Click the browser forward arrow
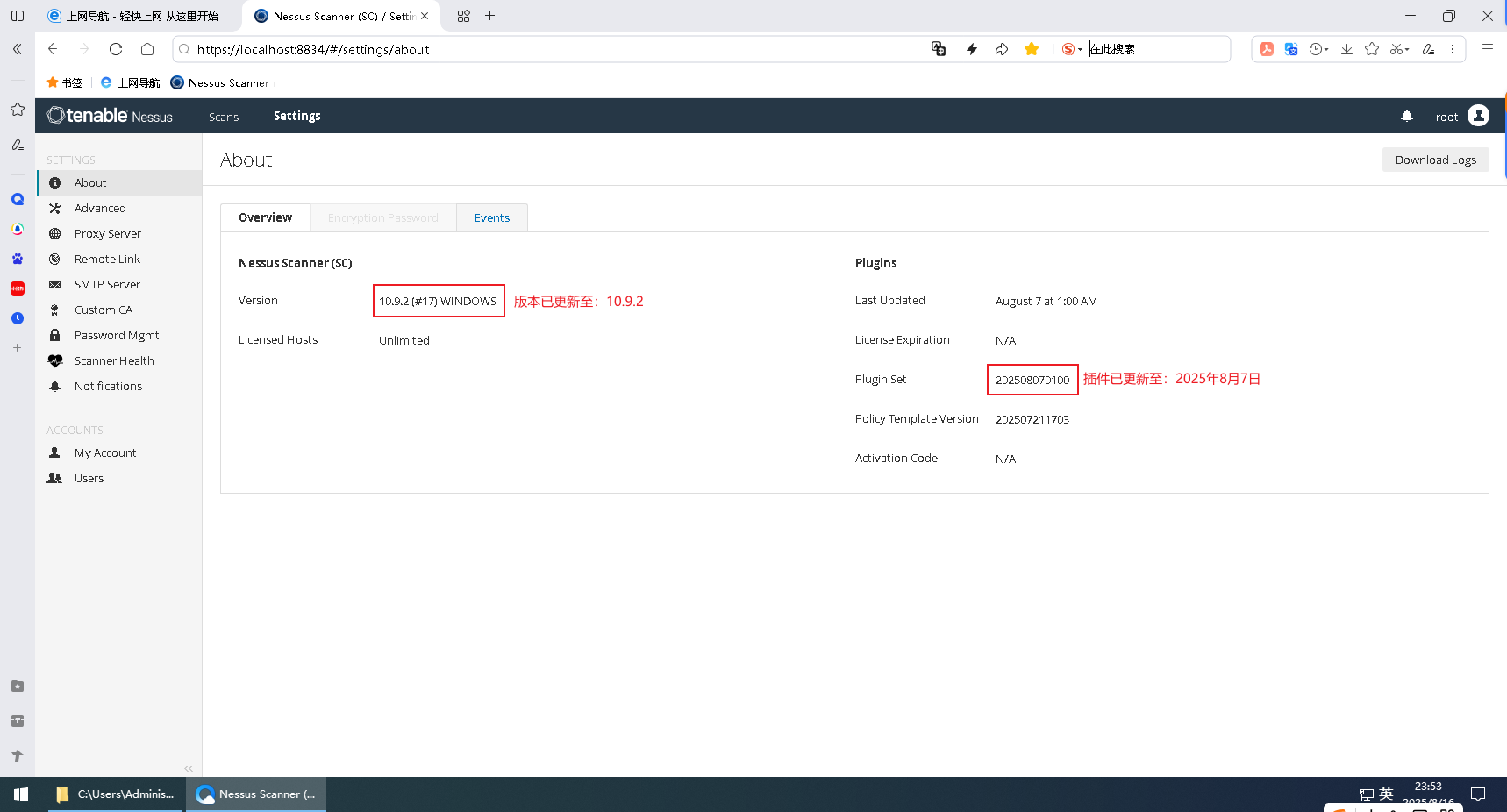 click(84, 49)
